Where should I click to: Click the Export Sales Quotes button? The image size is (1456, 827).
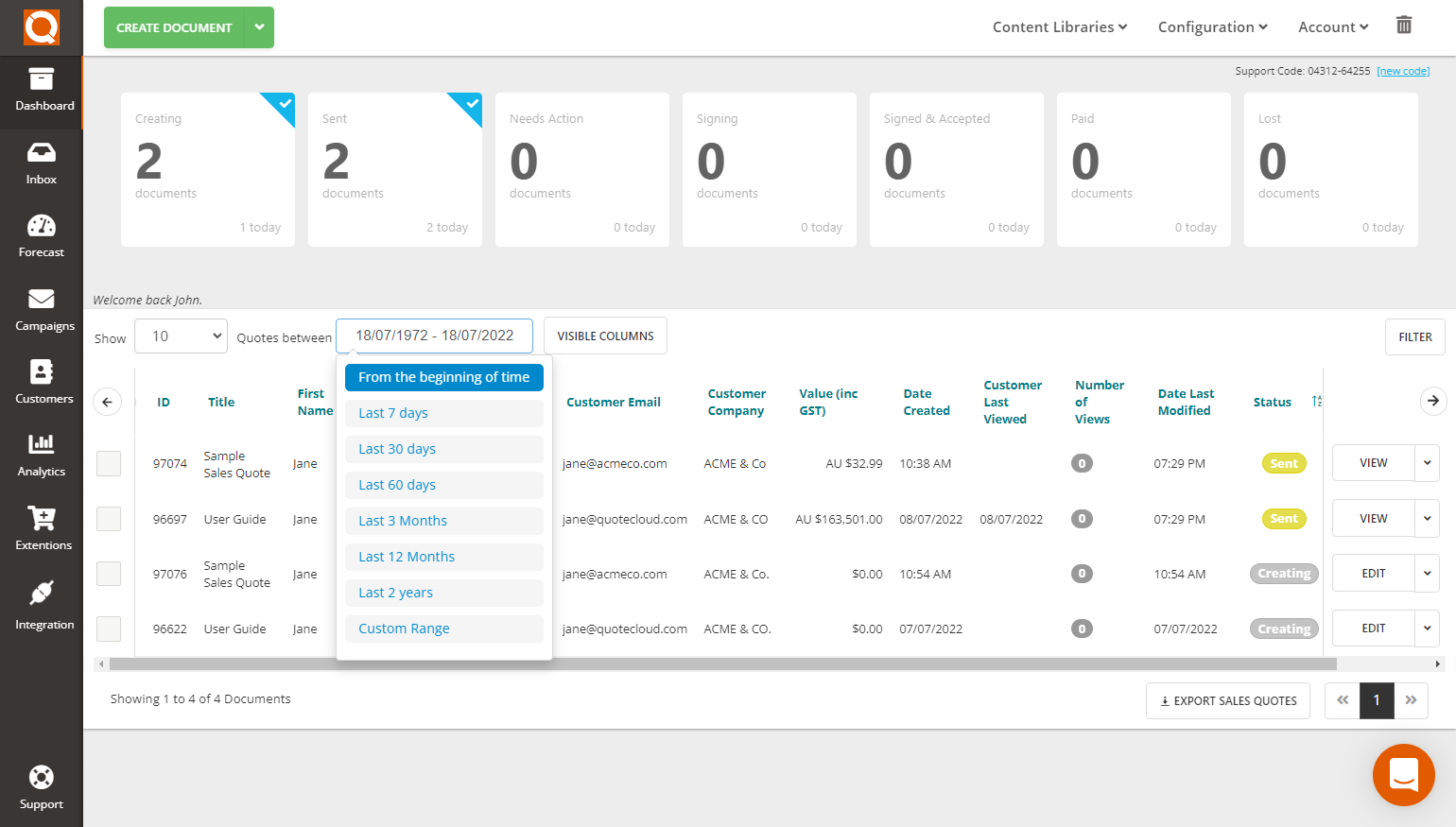click(x=1227, y=700)
